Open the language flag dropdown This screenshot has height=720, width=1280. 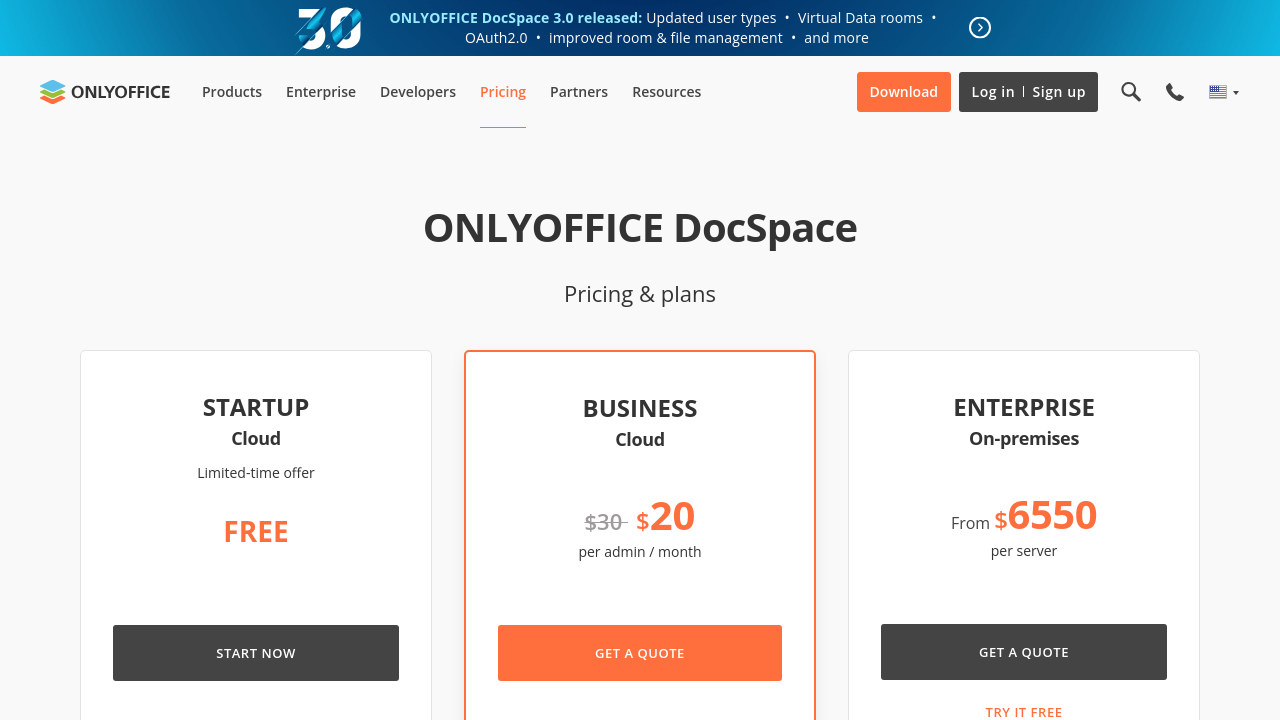[1224, 92]
